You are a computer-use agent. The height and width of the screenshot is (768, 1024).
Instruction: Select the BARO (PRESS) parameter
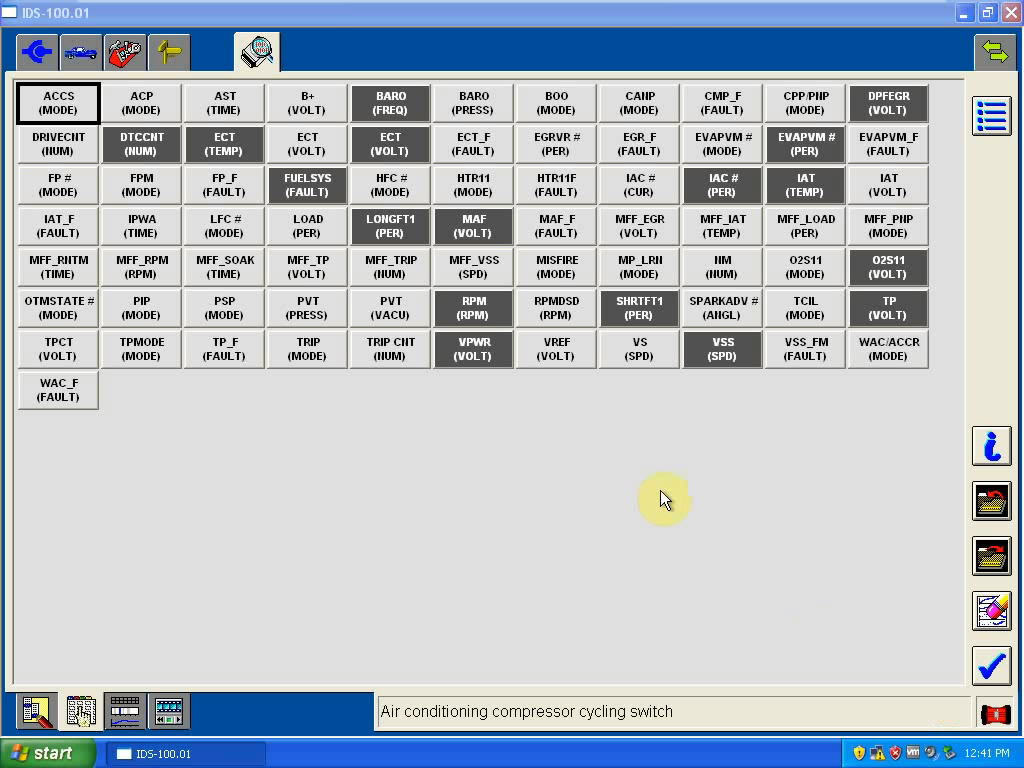(x=473, y=103)
